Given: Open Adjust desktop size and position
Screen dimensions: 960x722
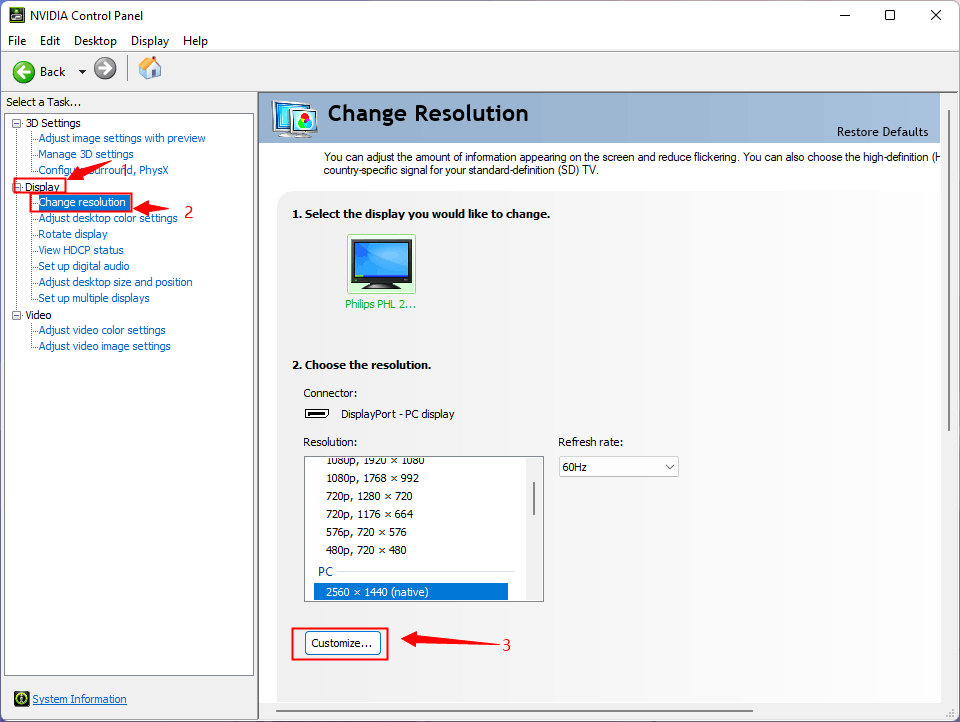Looking at the screenshot, I should (115, 282).
